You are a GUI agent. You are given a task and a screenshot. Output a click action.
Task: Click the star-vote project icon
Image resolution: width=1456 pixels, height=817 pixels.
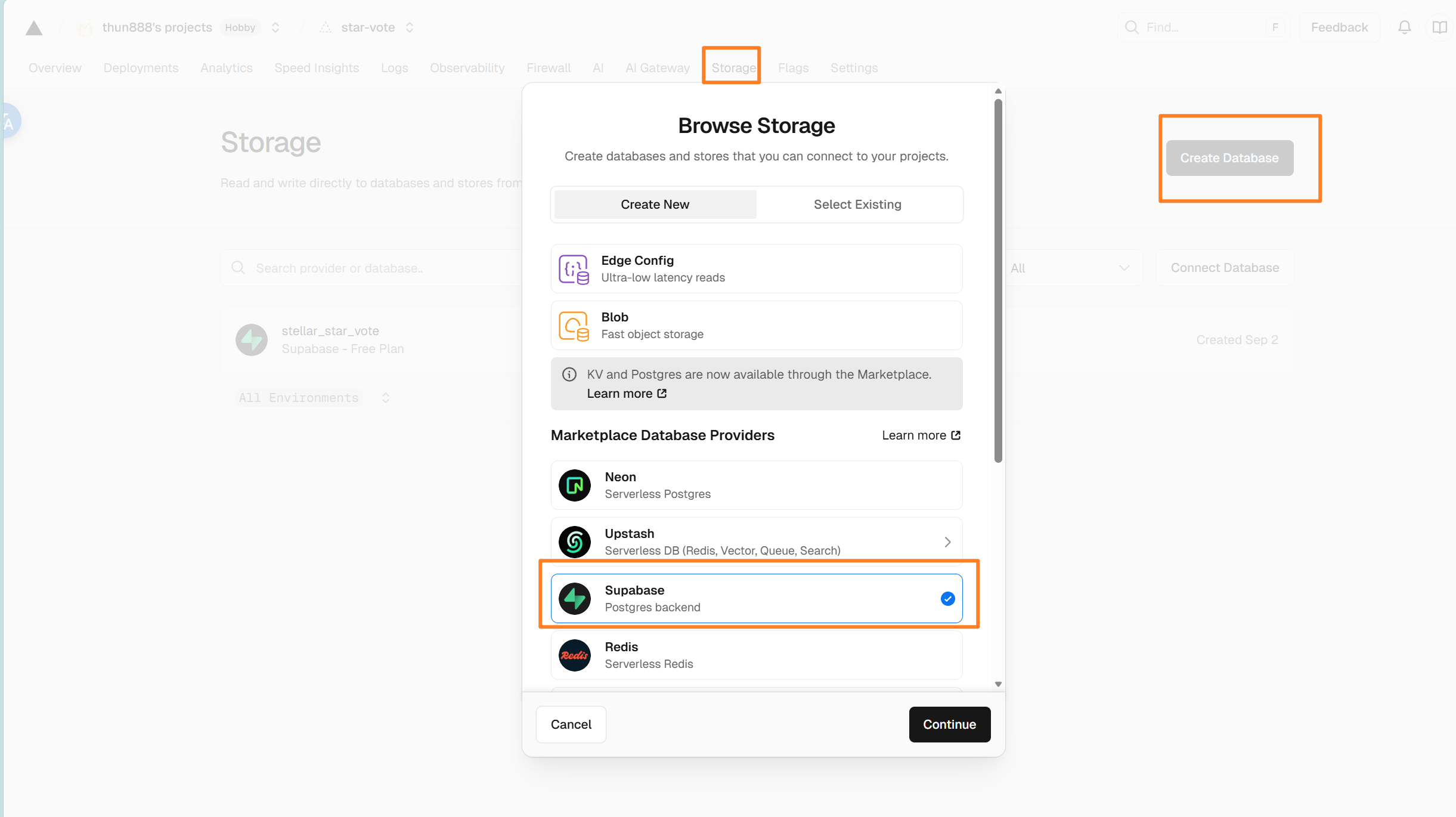click(x=326, y=27)
